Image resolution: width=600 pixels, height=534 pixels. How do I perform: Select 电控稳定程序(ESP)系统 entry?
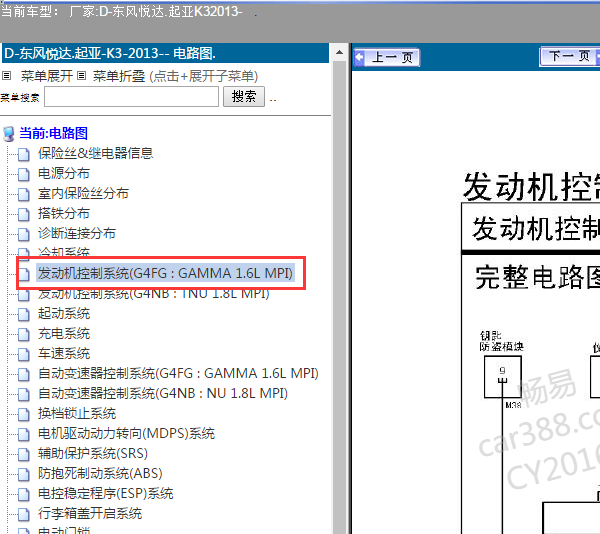tap(106, 493)
